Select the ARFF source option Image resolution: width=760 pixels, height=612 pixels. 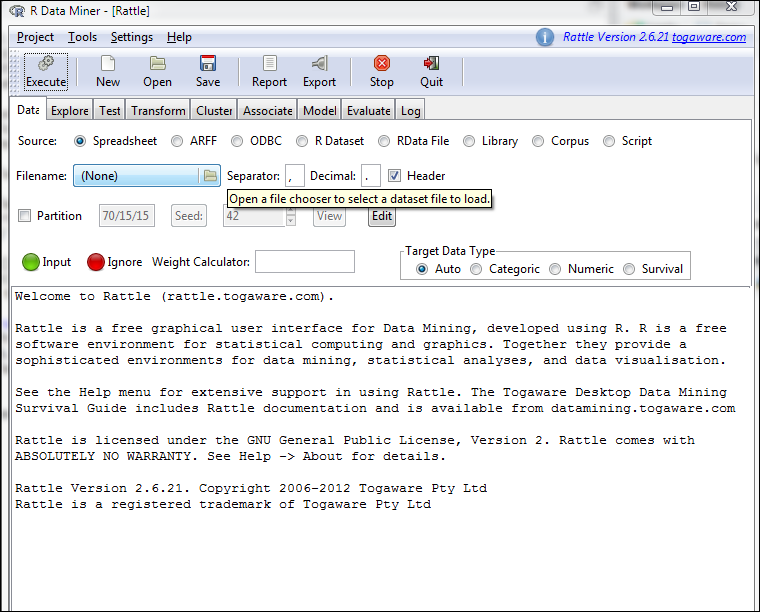click(x=177, y=141)
